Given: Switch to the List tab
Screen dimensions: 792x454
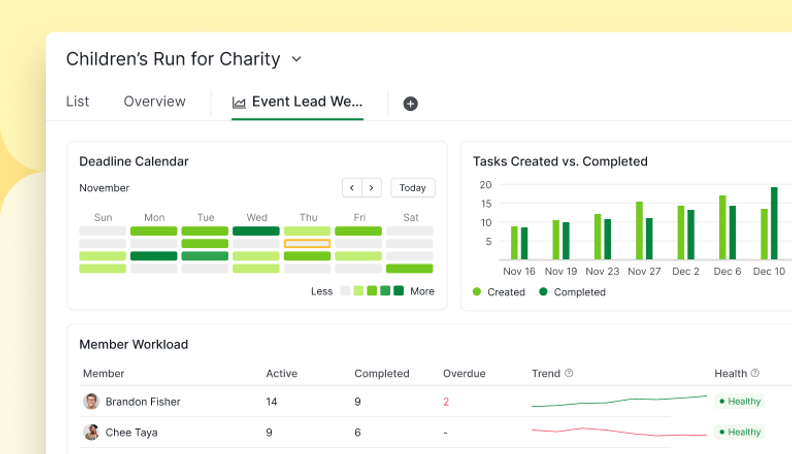Looking at the screenshot, I should coord(77,102).
